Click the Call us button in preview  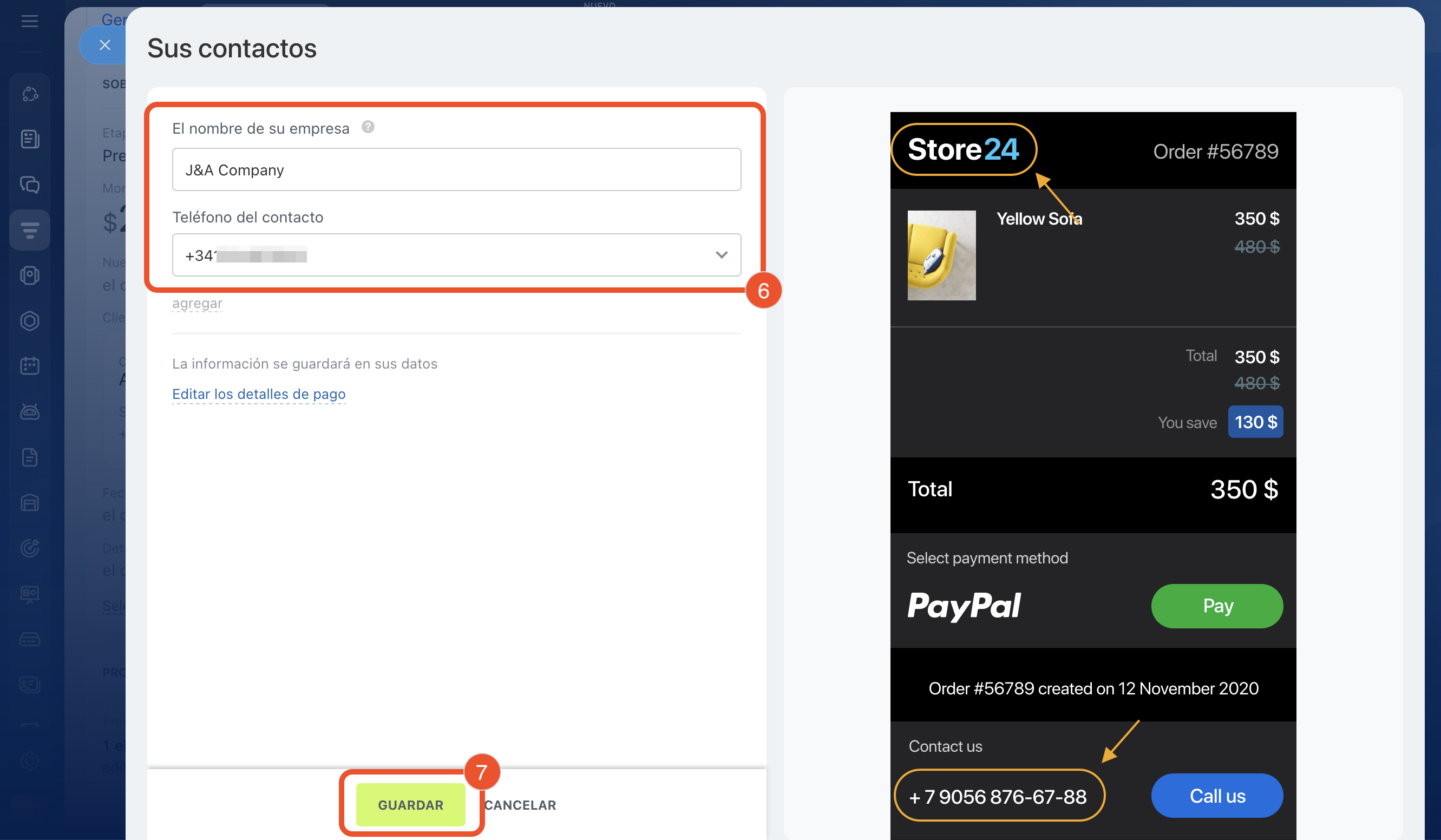pos(1216,796)
